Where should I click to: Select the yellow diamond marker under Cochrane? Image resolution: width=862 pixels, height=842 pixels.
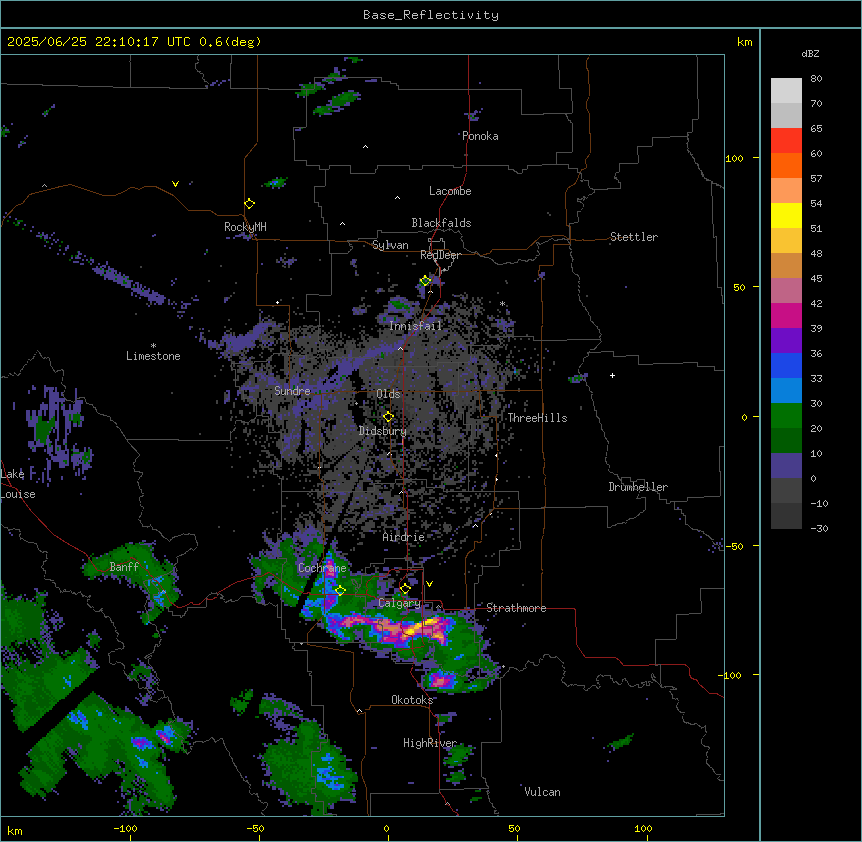(340, 591)
